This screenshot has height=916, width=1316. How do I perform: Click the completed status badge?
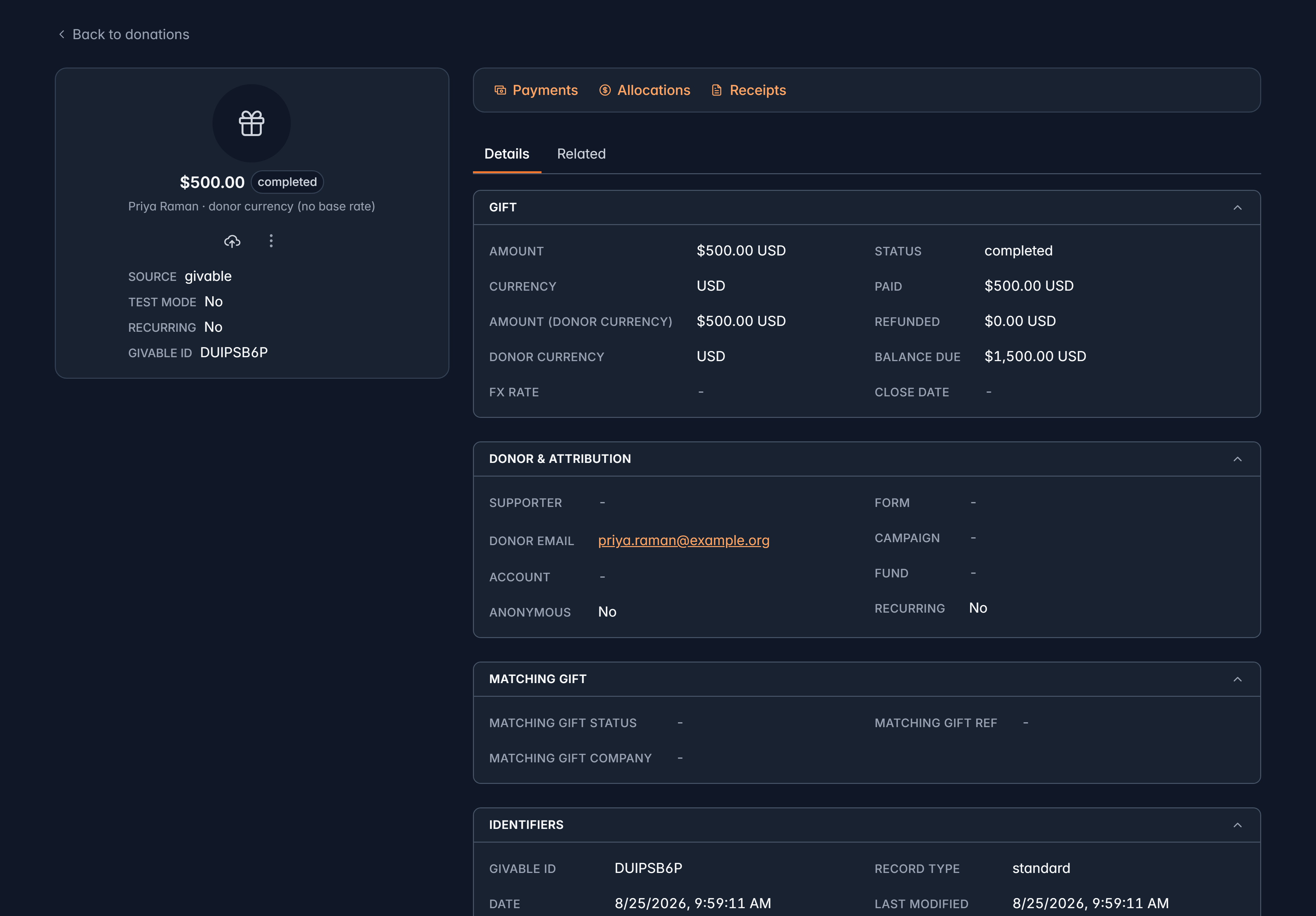[287, 182]
